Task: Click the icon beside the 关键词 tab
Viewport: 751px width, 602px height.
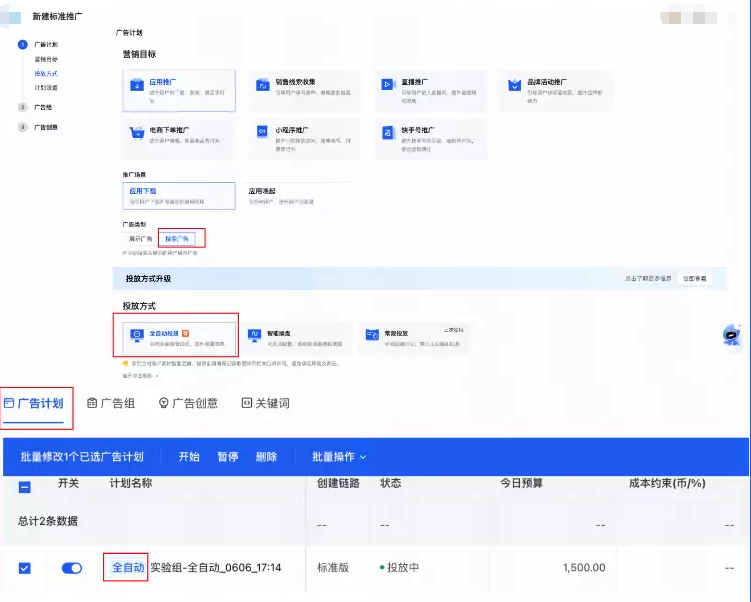Action: click(247, 403)
